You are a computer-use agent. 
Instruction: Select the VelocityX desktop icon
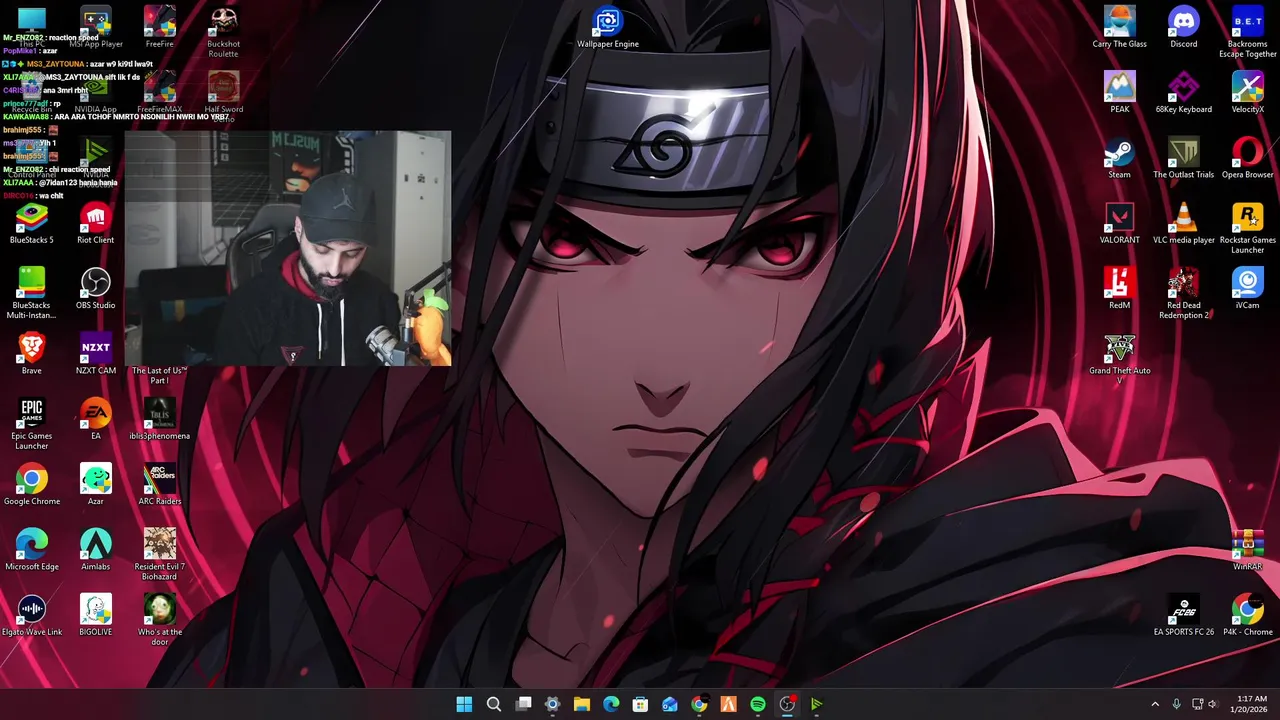1247,94
